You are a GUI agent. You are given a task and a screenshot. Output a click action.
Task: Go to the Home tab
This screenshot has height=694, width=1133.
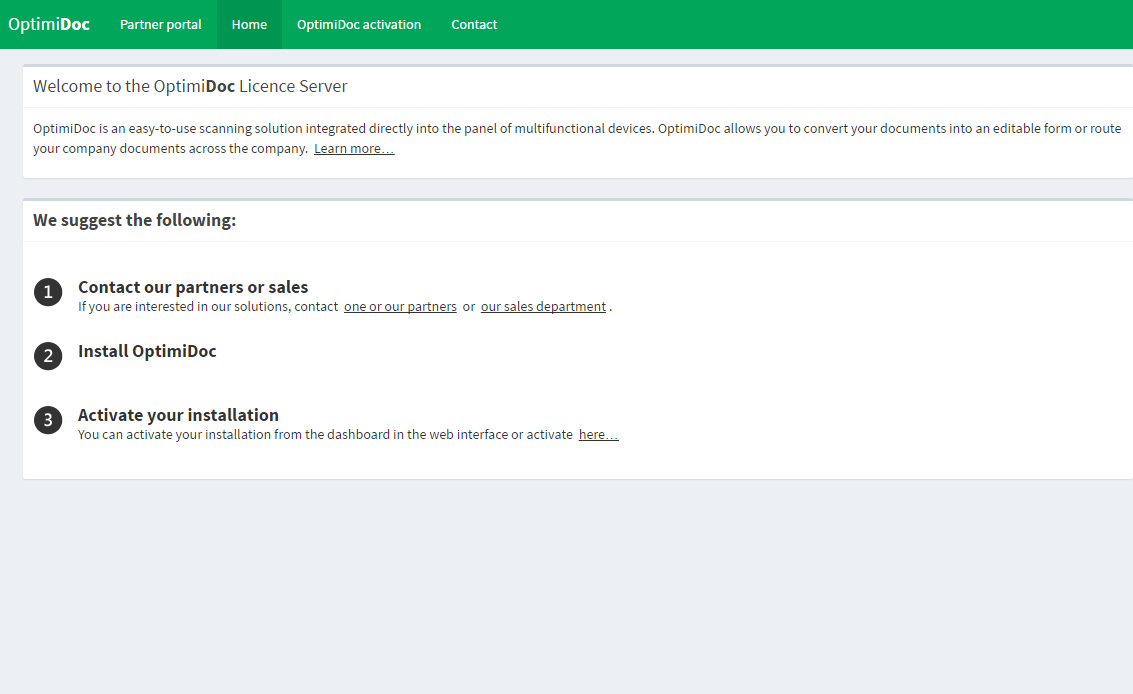249,24
